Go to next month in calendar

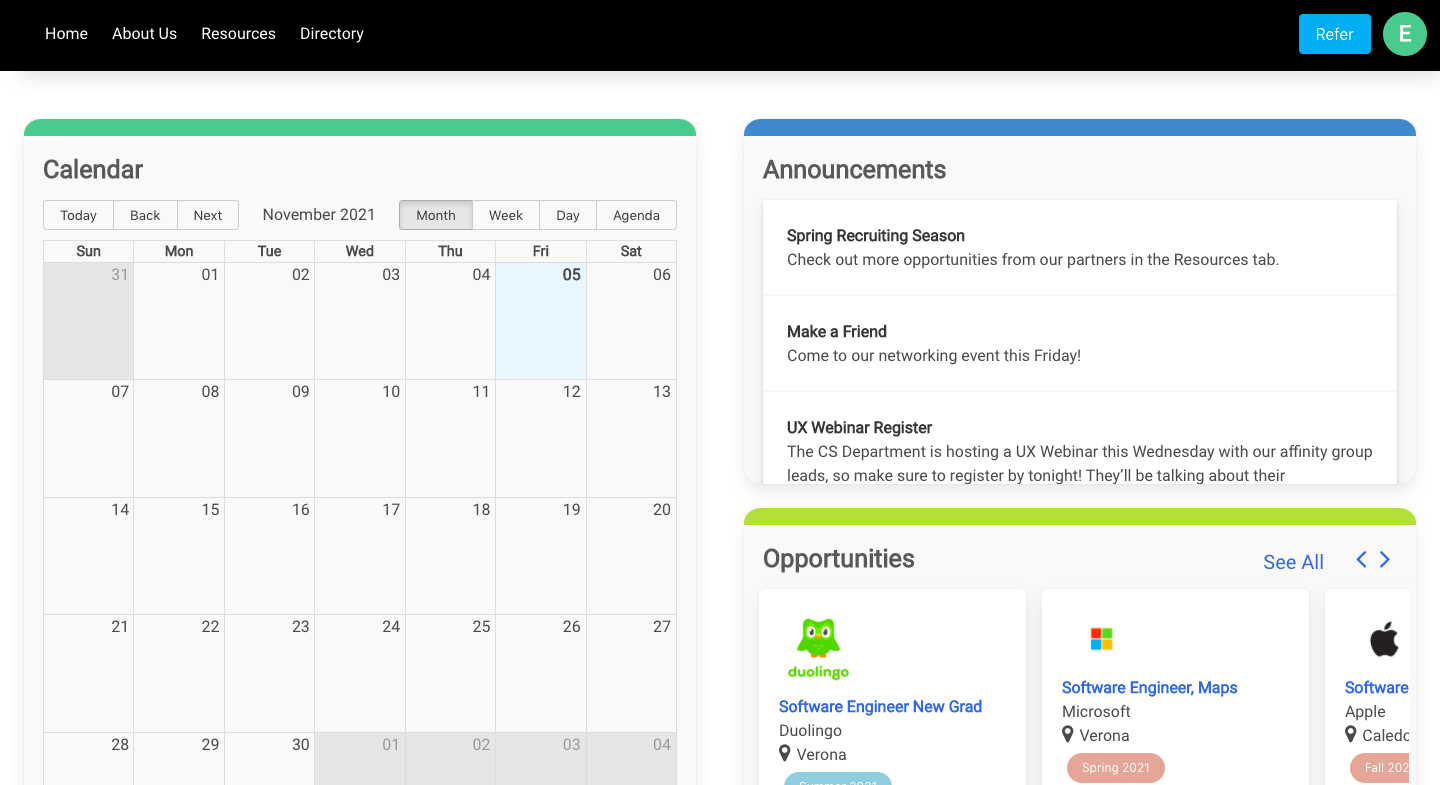[x=208, y=215]
